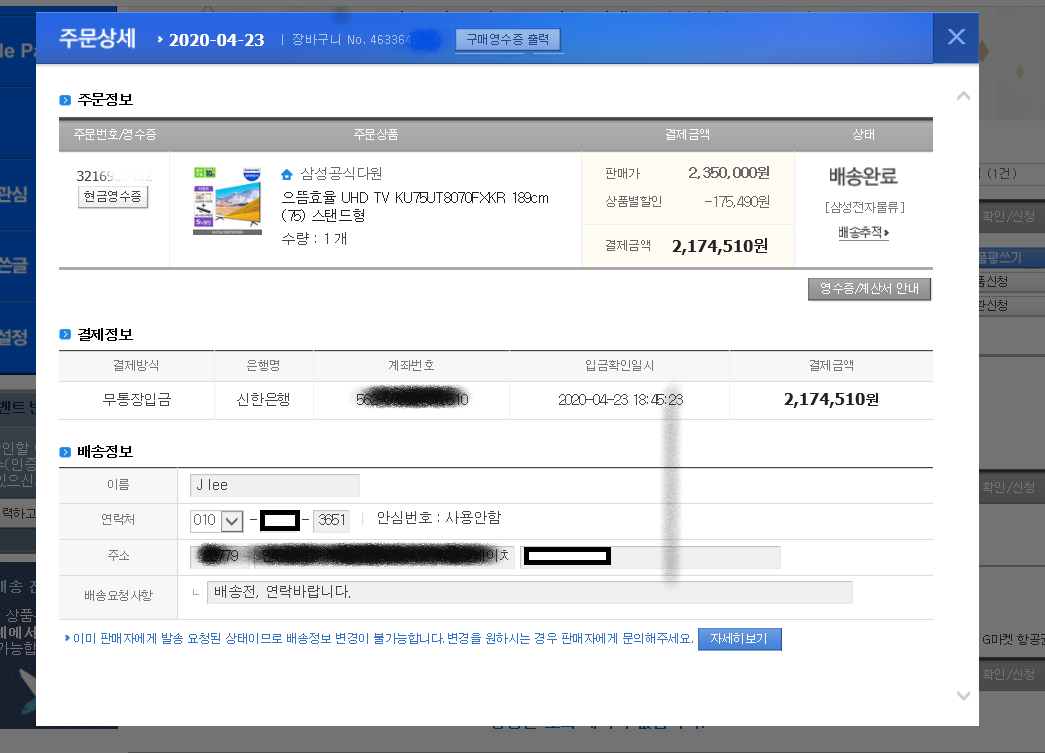The width and height of the screenshot is (1045, 753).
Task: Open the 현금영수증 receipt button
Action: coord(113,197)
